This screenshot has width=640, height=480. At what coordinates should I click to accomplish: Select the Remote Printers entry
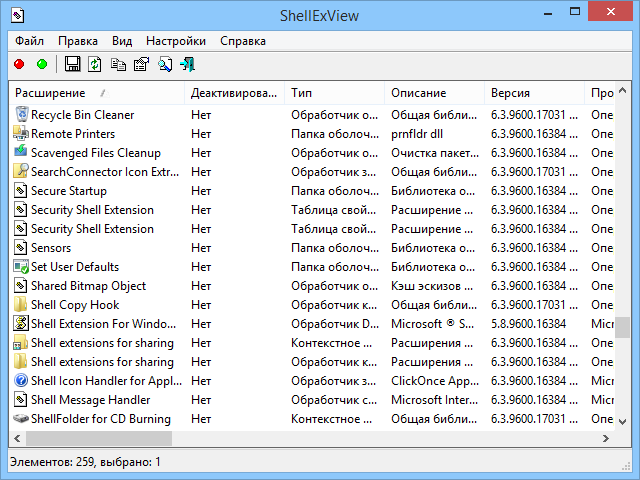(73, 134)
